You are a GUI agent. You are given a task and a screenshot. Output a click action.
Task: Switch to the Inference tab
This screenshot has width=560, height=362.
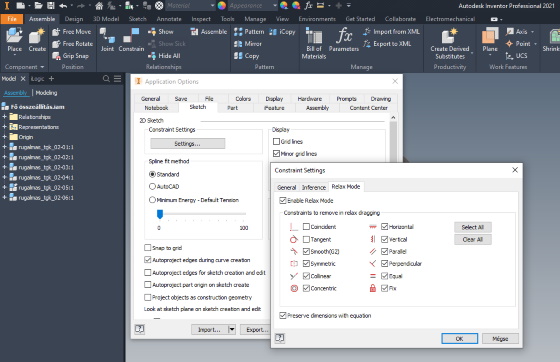point(314,187)
